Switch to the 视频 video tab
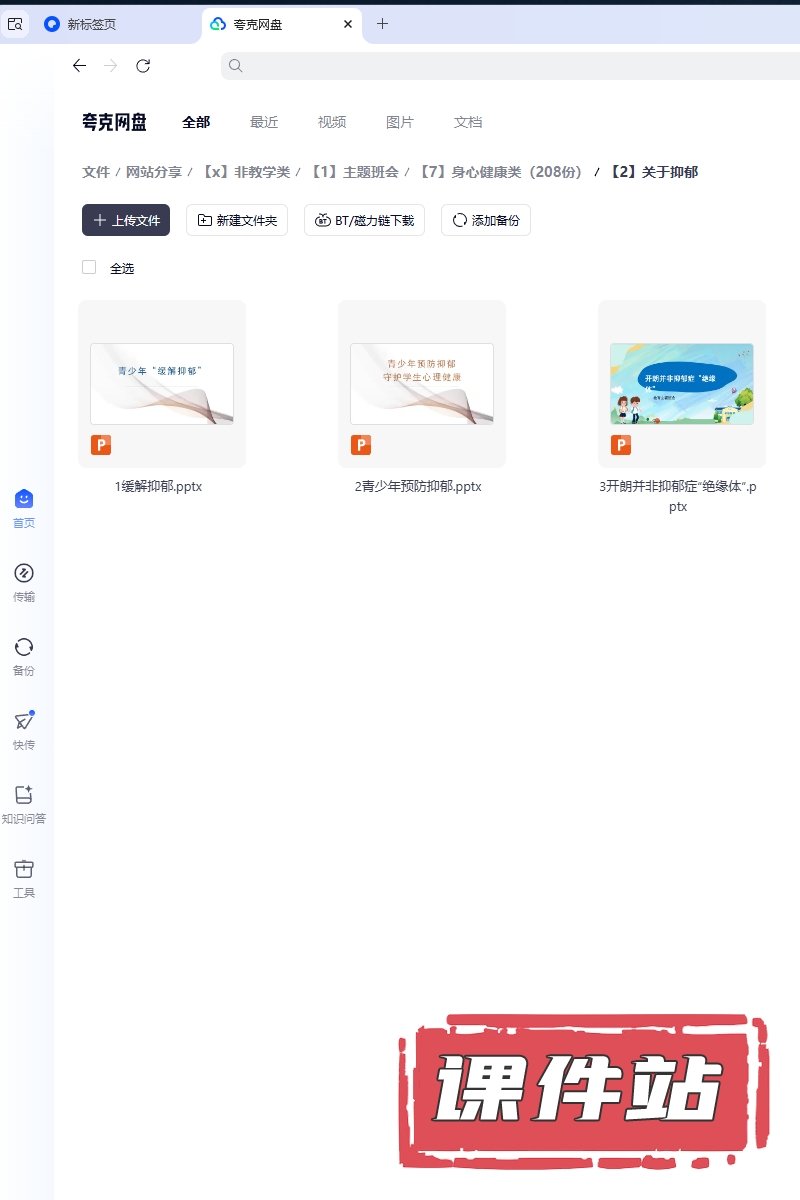 (332, 122)
